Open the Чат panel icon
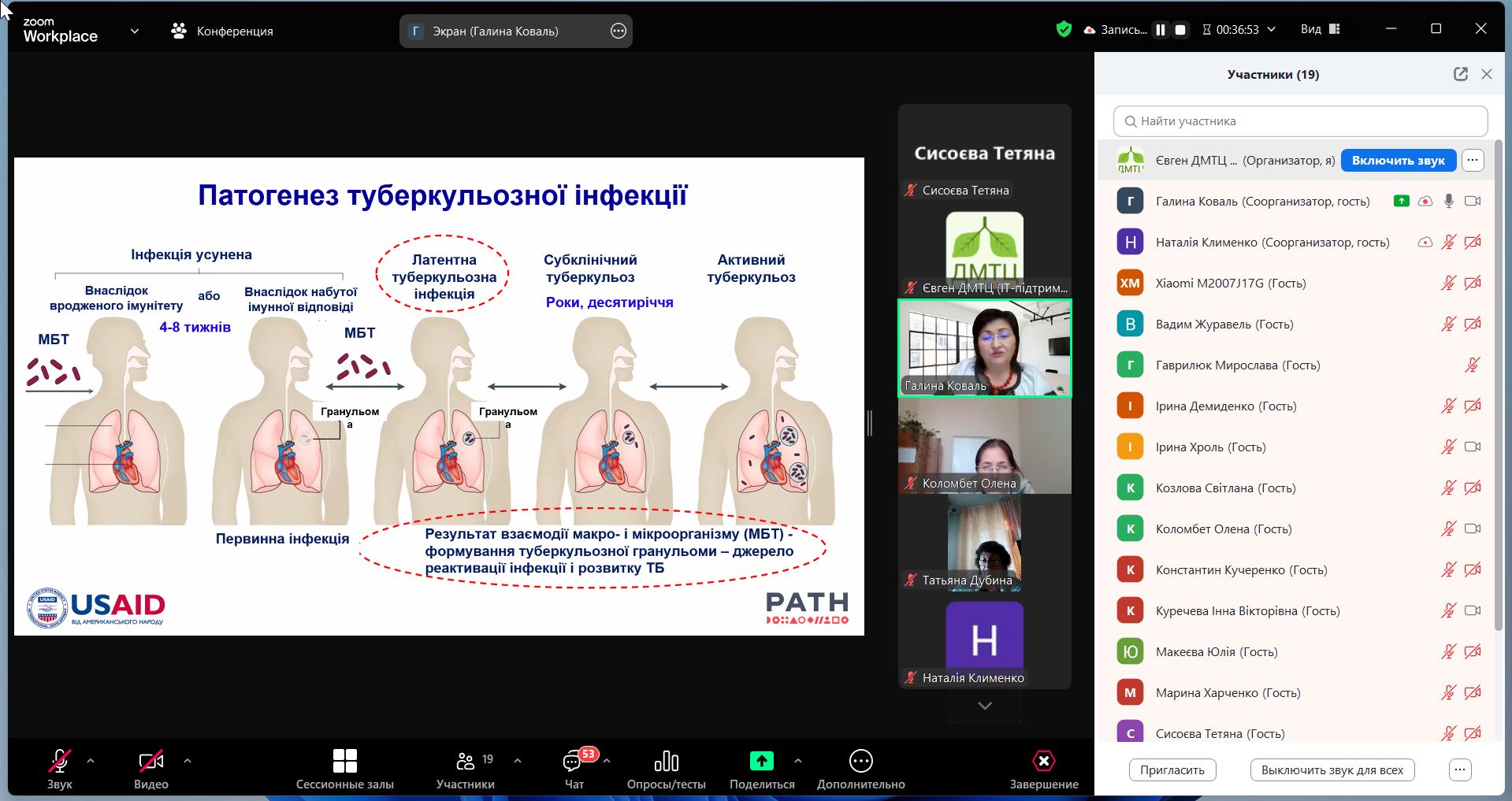 coord(574,762)
